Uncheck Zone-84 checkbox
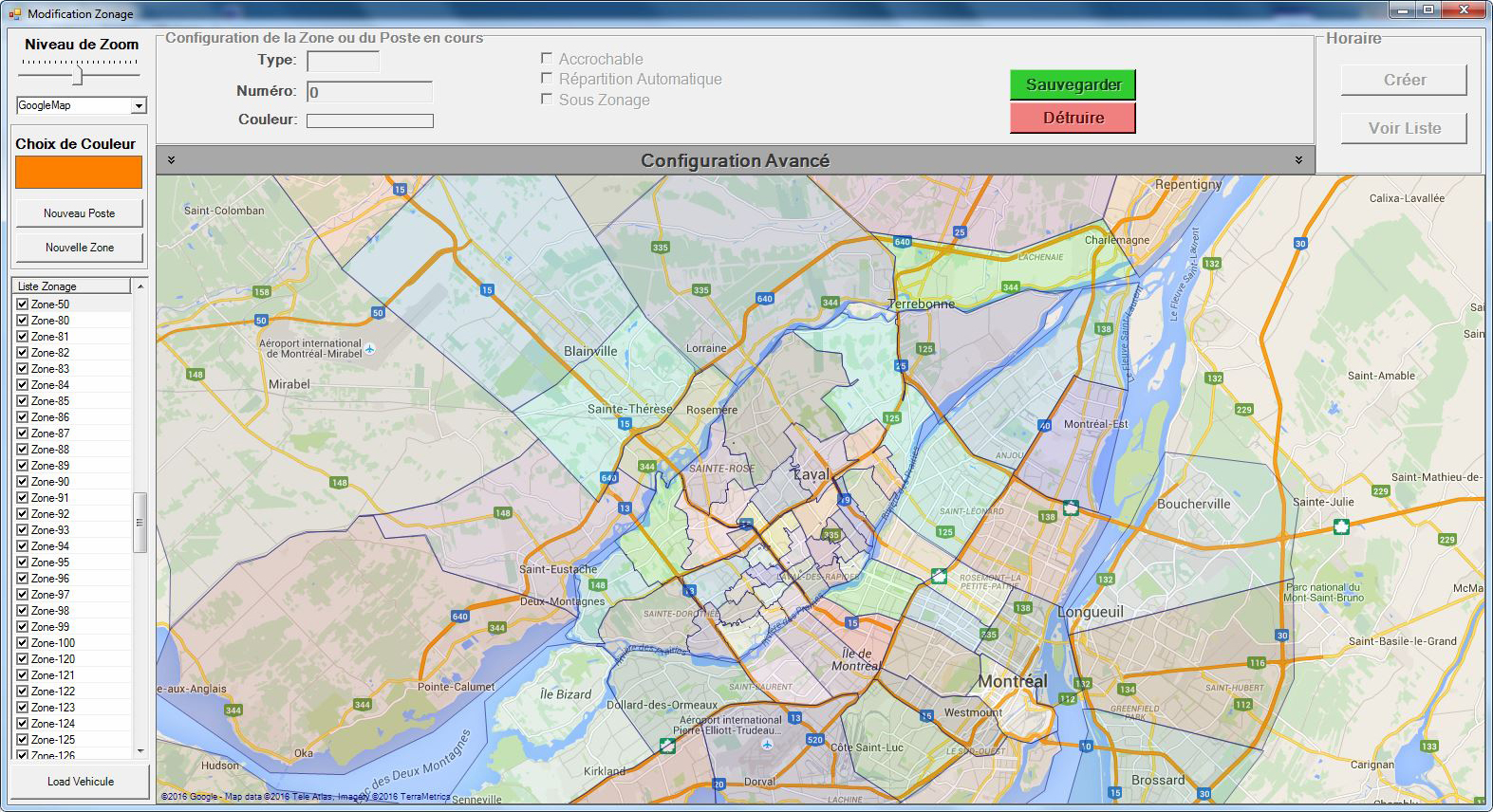 [22, 385]
